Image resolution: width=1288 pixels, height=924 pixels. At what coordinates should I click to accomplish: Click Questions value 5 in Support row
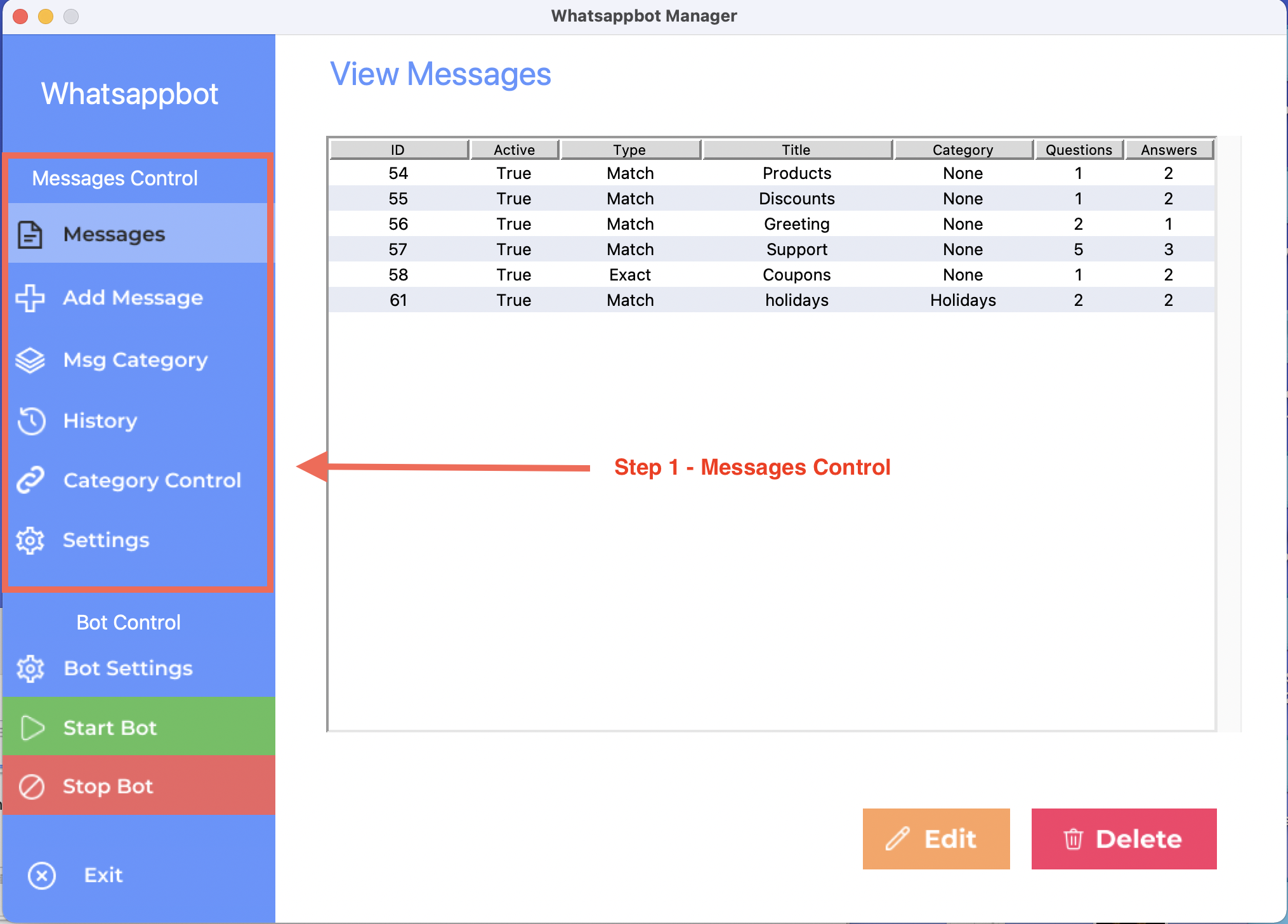(x=1079, y=249)
